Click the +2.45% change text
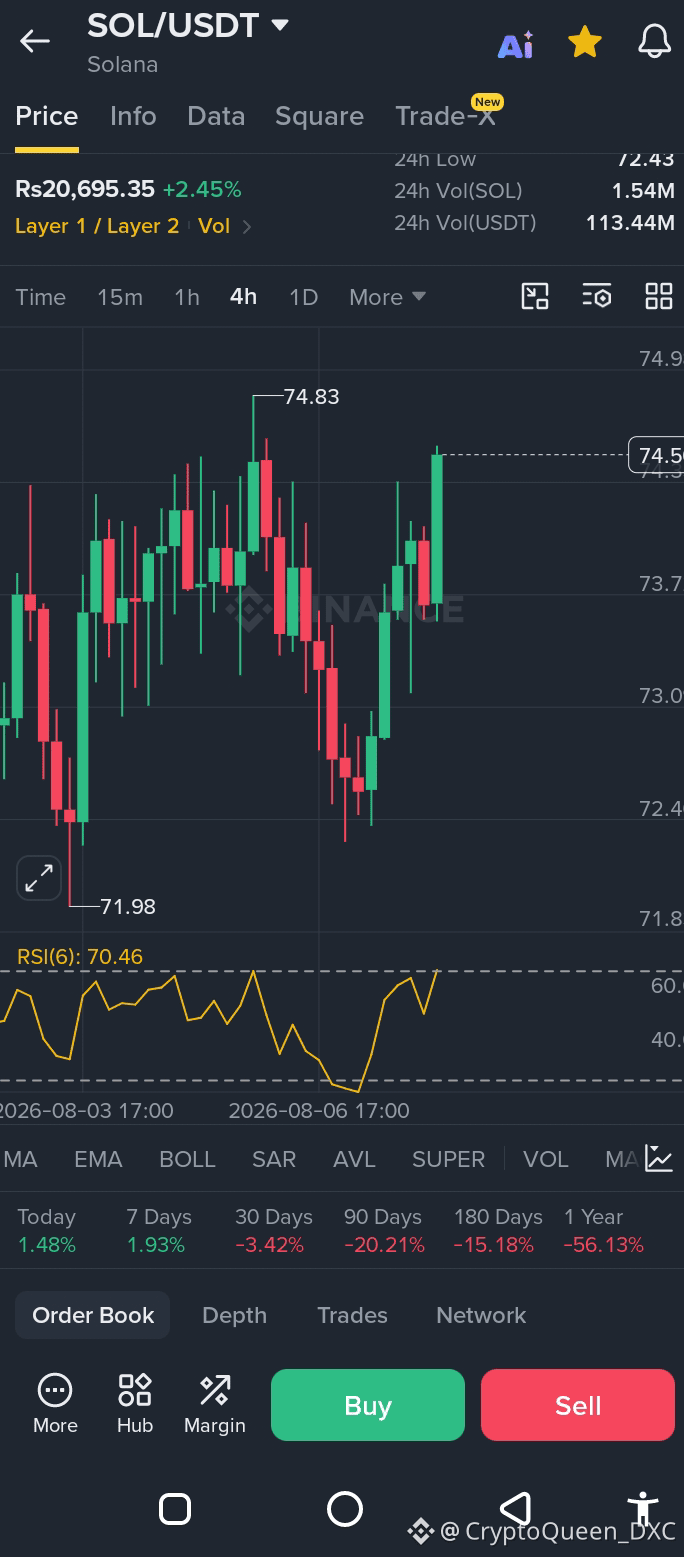Screen dimensions: 684x1557 click(x=202, y=189)
